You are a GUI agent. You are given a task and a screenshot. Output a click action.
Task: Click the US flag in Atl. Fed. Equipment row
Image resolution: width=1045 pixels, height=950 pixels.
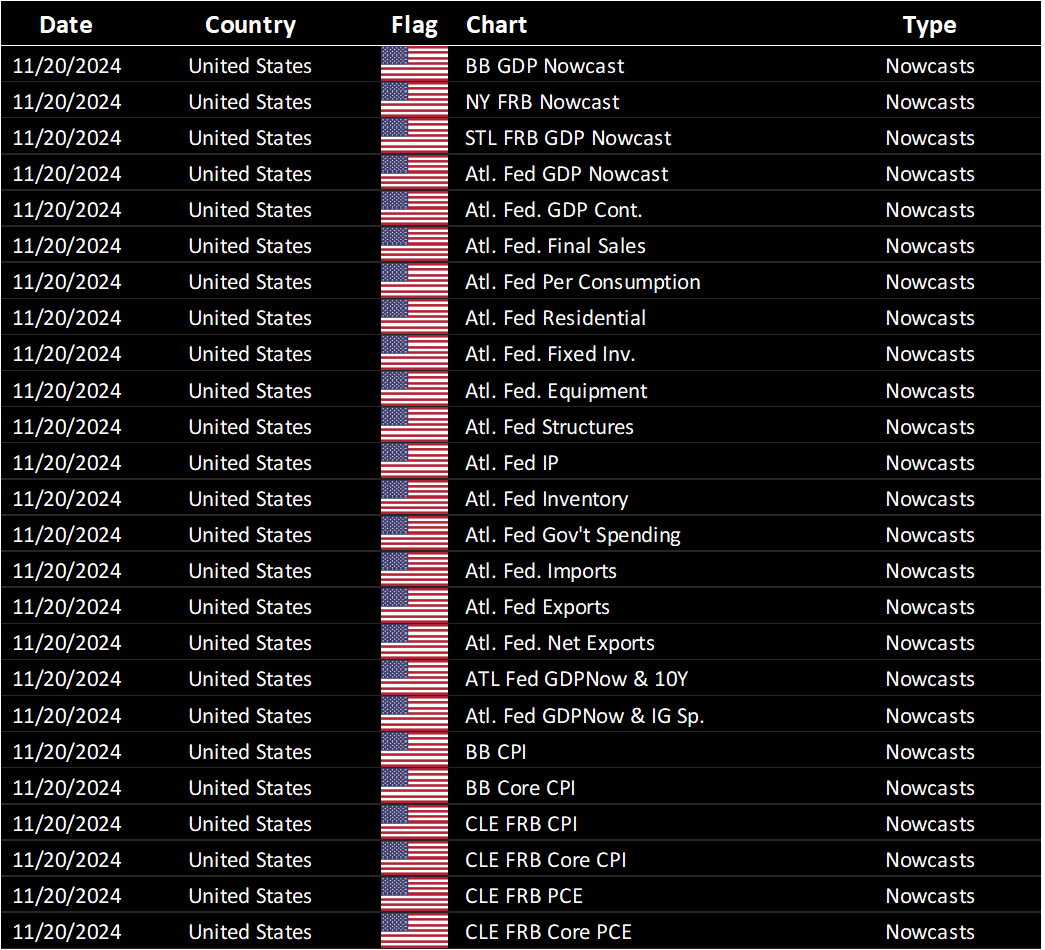tap(415, 389)
